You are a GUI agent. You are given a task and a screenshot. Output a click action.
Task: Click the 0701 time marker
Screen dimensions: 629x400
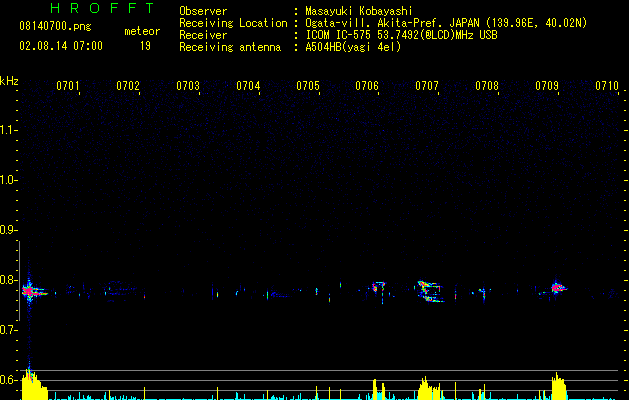68,86
